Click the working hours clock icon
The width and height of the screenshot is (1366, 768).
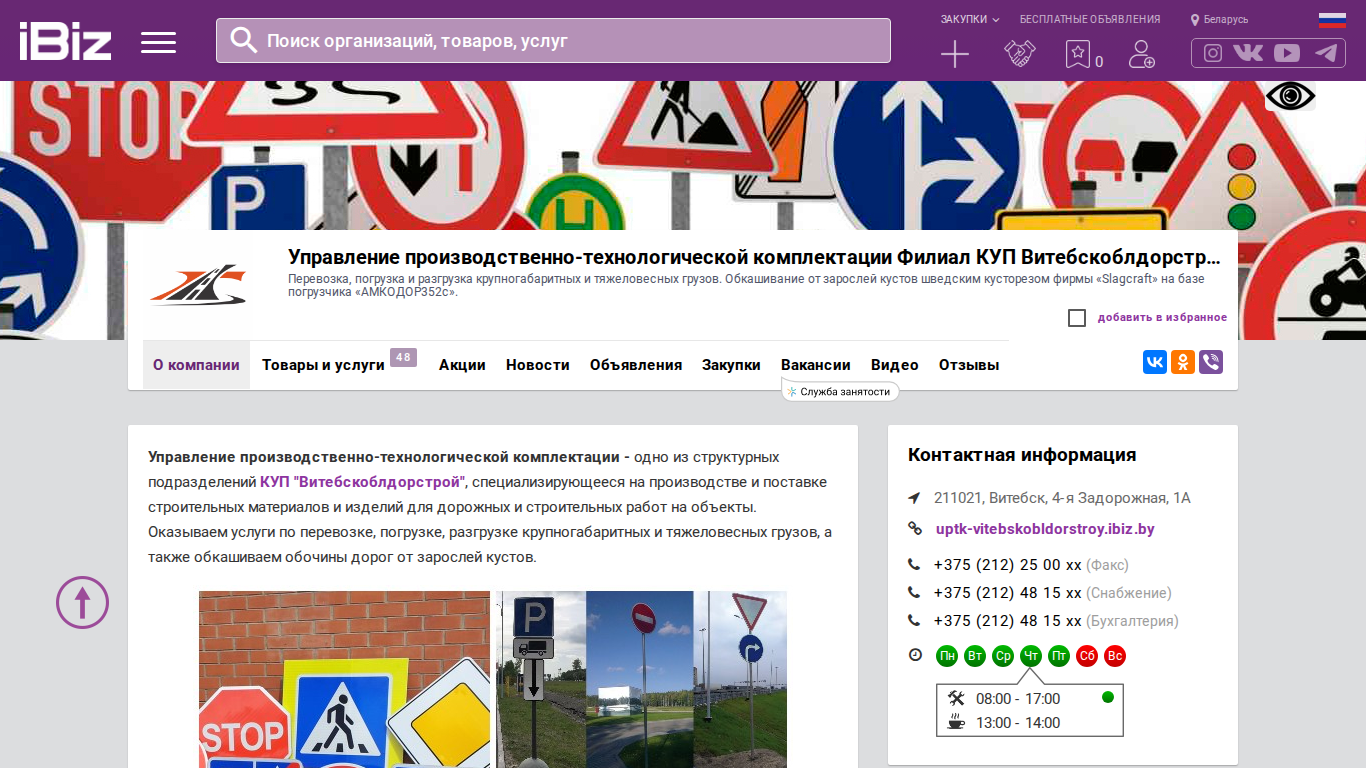coord(915,656)
